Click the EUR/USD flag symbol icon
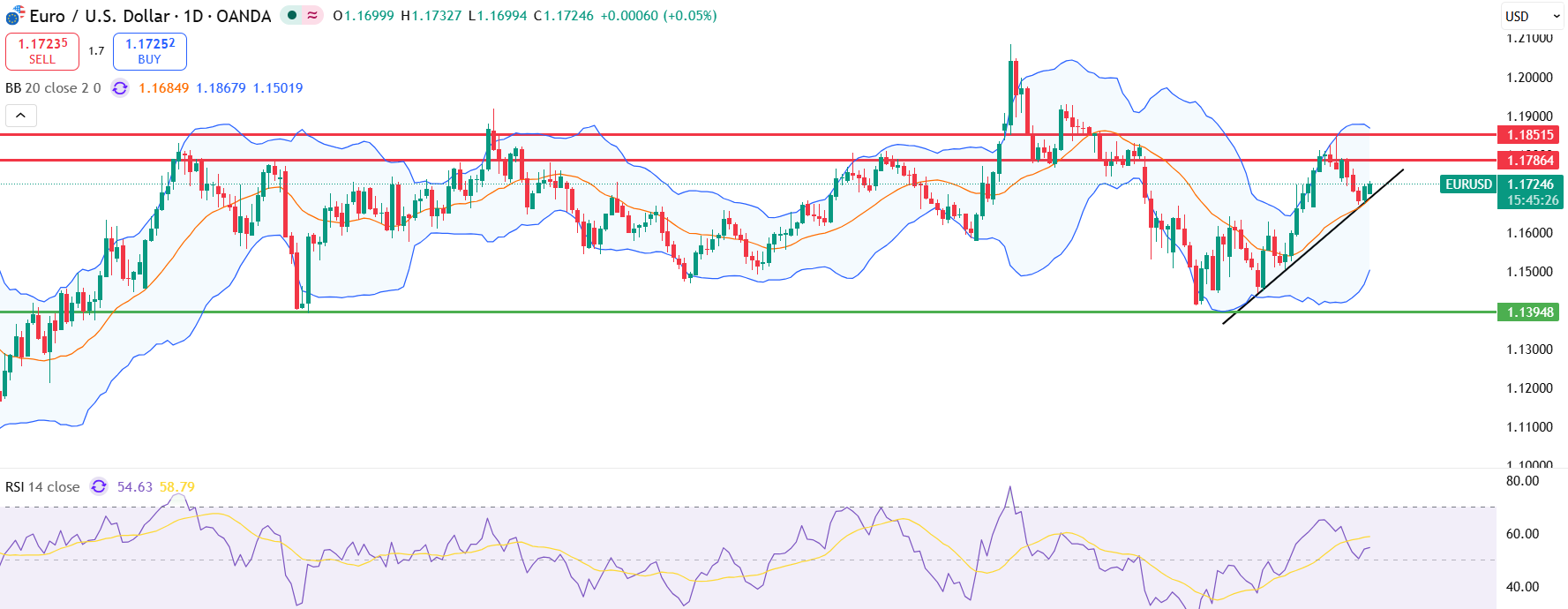Image resolution: width=1568 pixels, height=609 pixels. pyautogui.click(x=15, y=16)
